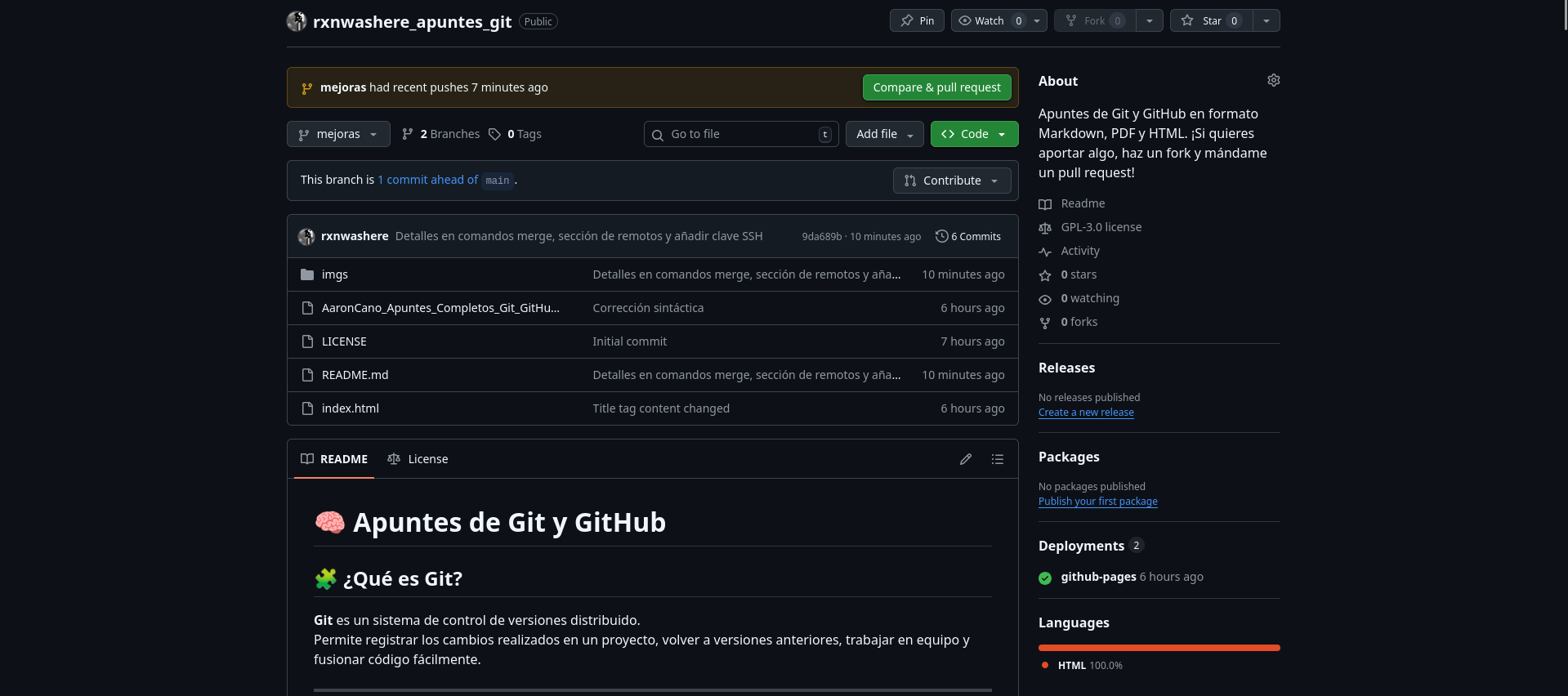1568x696 pixels.
Task: Open the README.md file
Action: 355,375
